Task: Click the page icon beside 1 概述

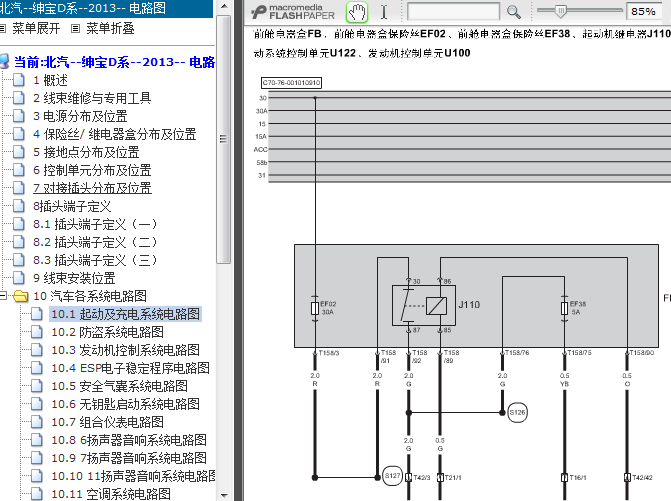Action: point(19,80)
